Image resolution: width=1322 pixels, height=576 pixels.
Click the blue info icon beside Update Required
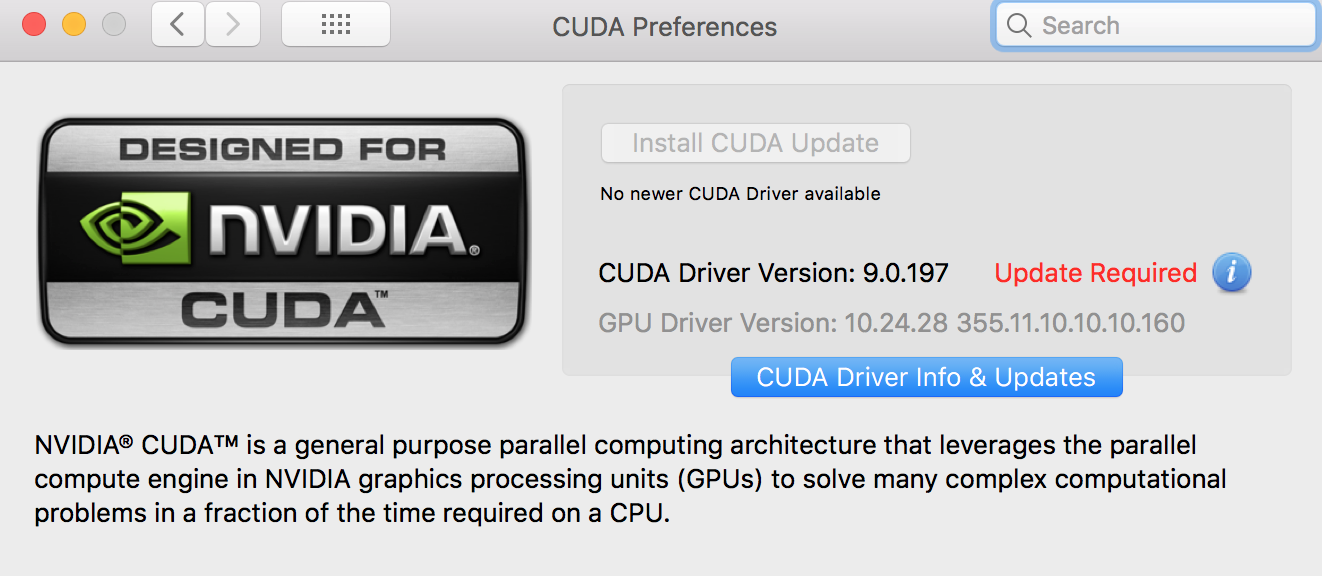(1231, 272)
